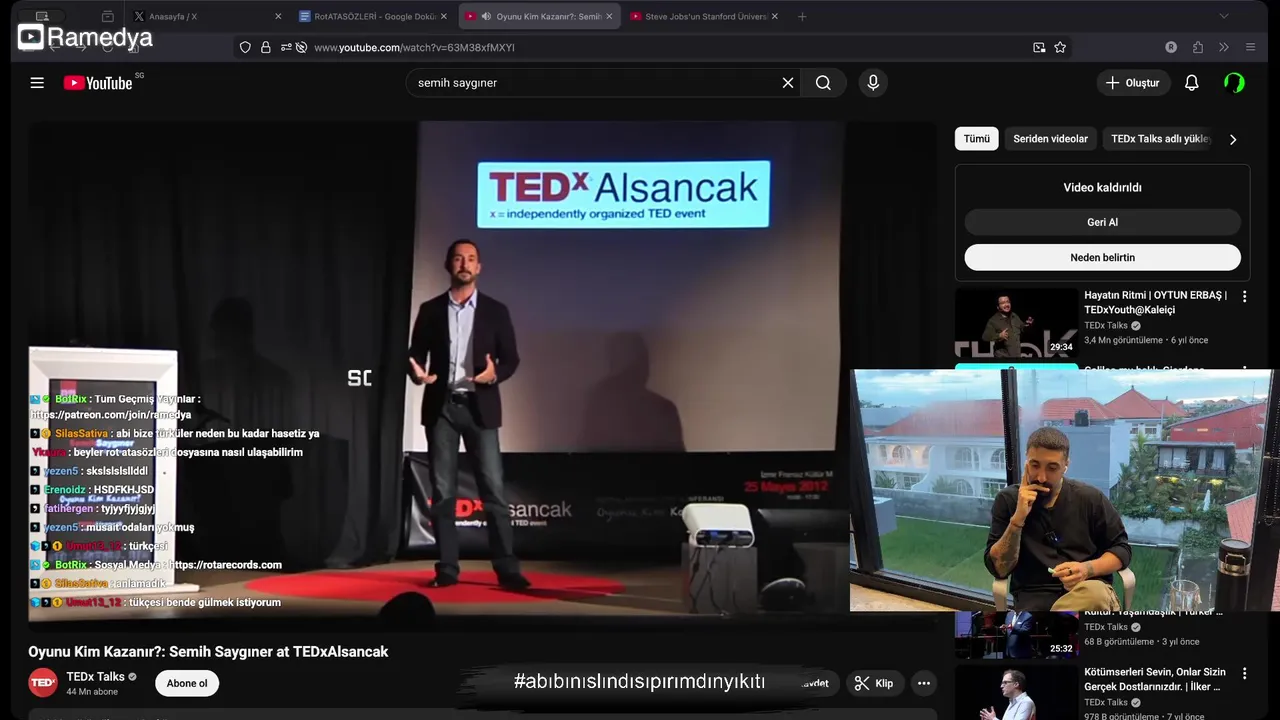Open more actions ellipsis under the video

[x=924, y=683]
